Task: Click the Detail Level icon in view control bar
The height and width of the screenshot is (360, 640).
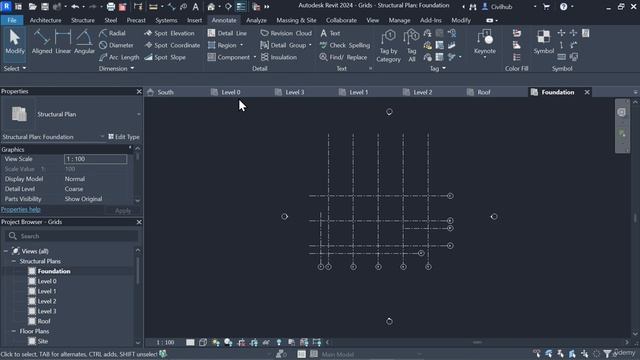Action: [x=190, y=342]
